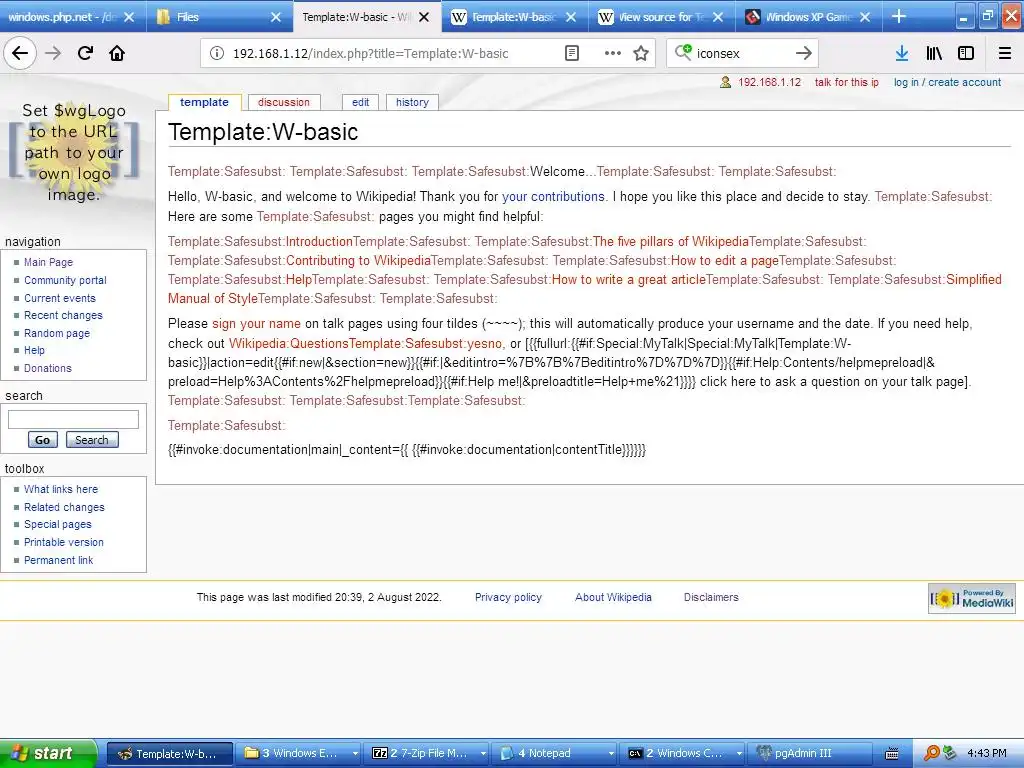Click the anonymous user icon near IP
This screenshot has height=768, width=1024.
tap(725, 82)
